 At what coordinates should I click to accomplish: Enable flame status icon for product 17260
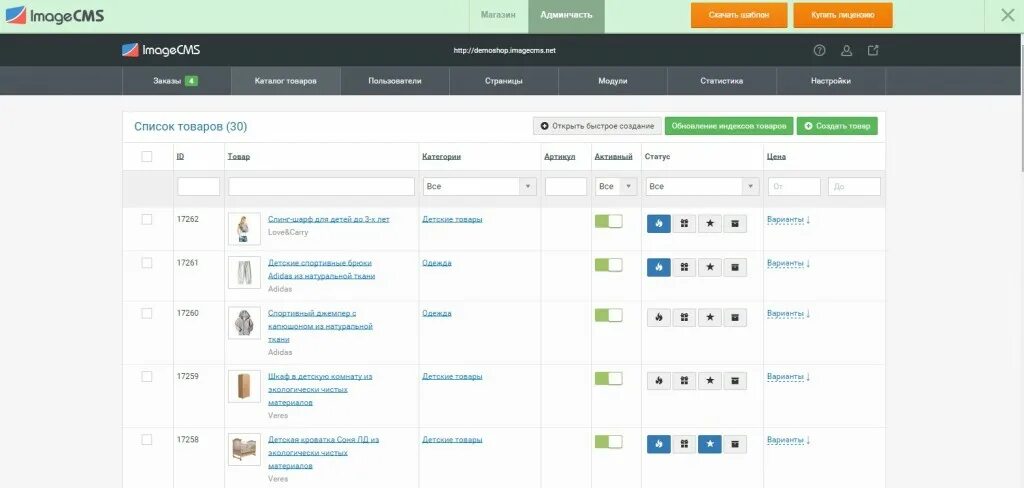658,317
